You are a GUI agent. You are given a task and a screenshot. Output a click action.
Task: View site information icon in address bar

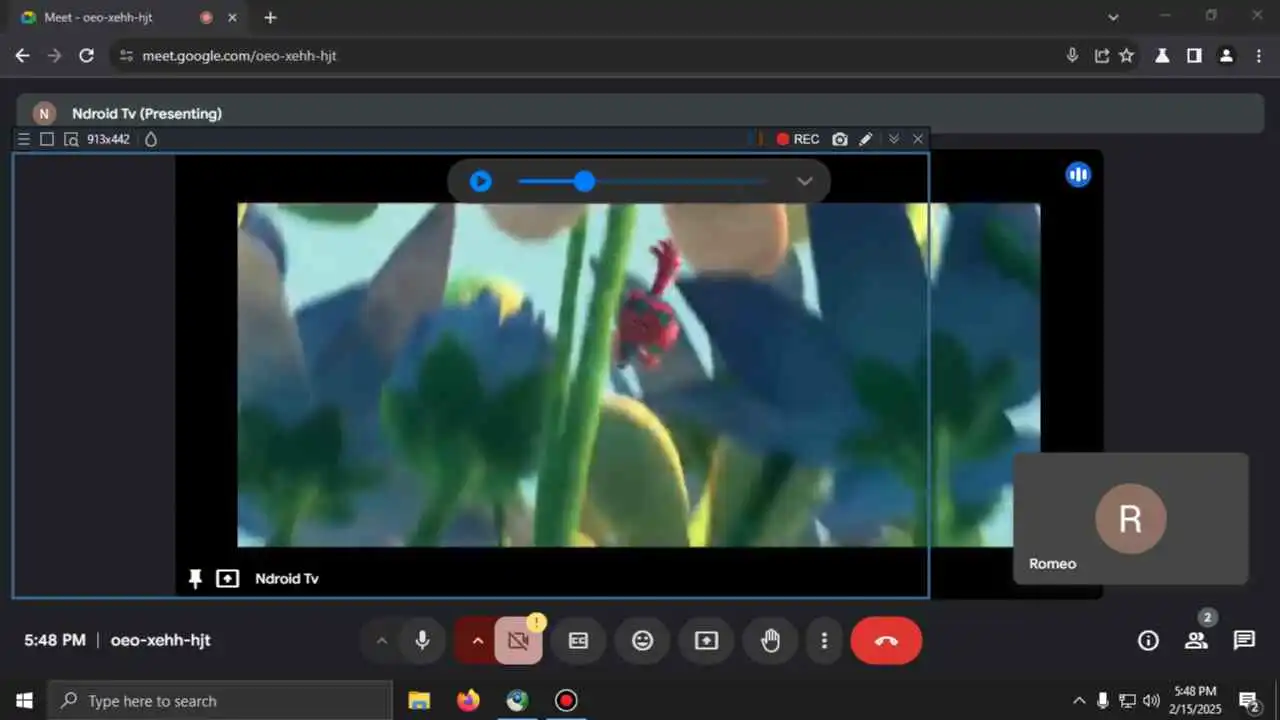pyautogui.click(x=125, y=56)
